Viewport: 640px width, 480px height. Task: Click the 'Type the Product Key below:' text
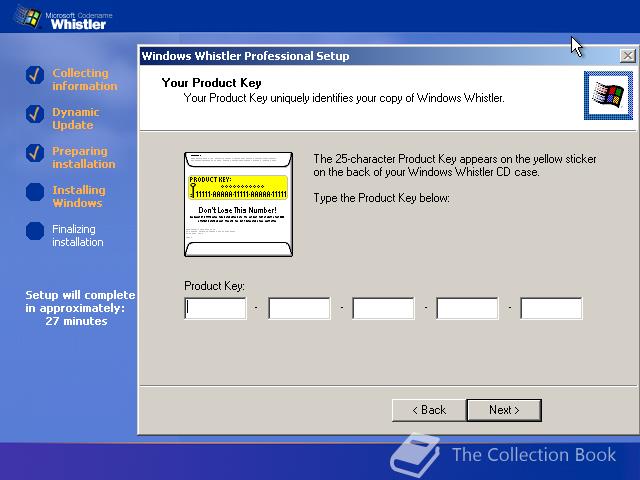coord(381,198)
